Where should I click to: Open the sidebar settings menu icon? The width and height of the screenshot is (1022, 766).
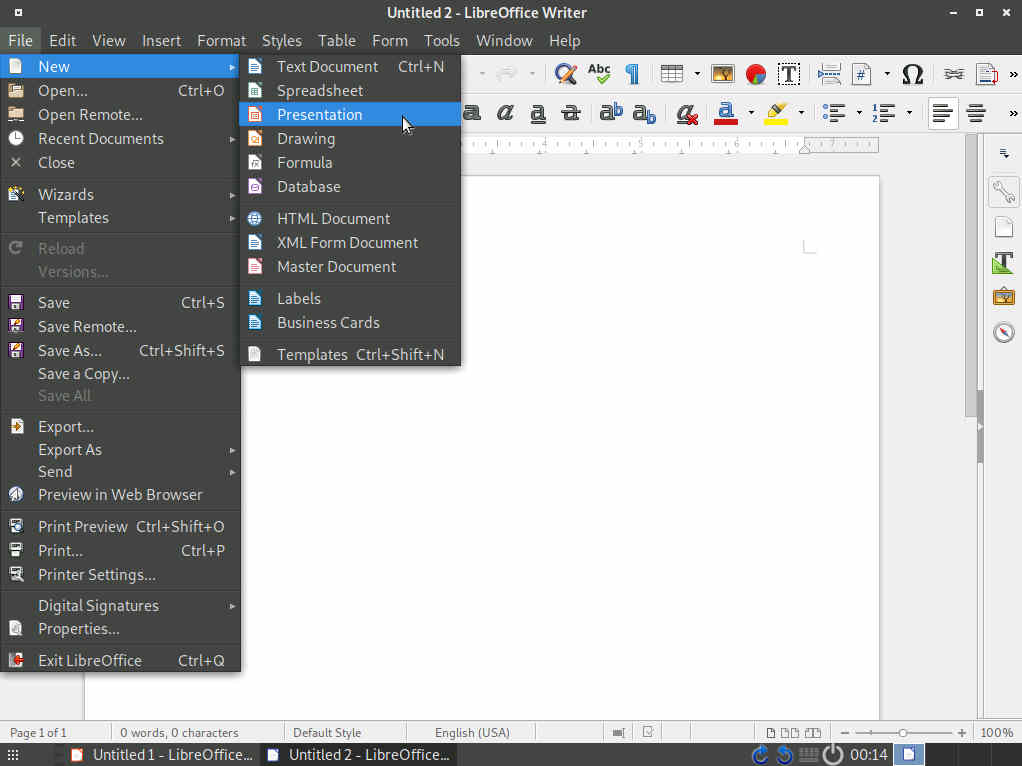tap(1004, 154)
